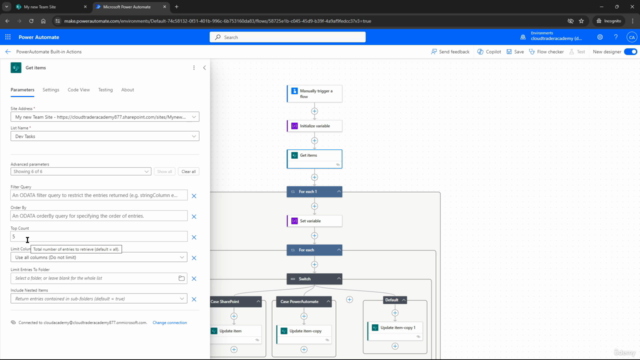Add a step below Set variable

(314, 236)
